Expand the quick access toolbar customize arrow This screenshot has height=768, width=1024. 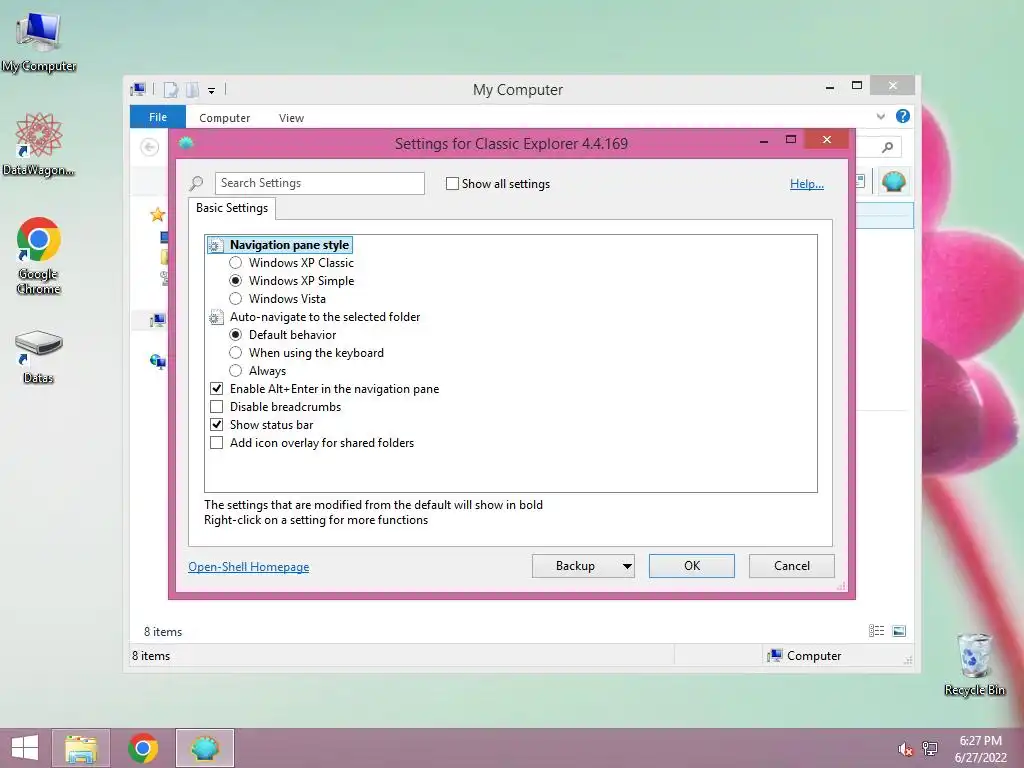(212, 90)
